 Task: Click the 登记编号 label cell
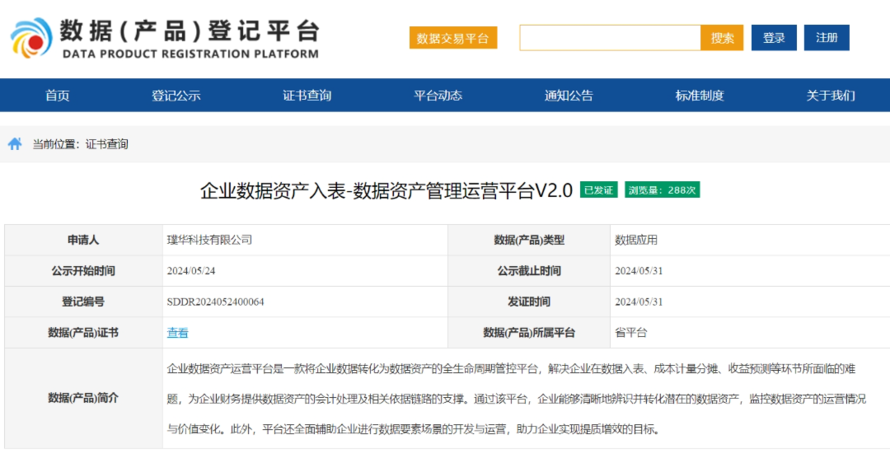coord(83,302)
